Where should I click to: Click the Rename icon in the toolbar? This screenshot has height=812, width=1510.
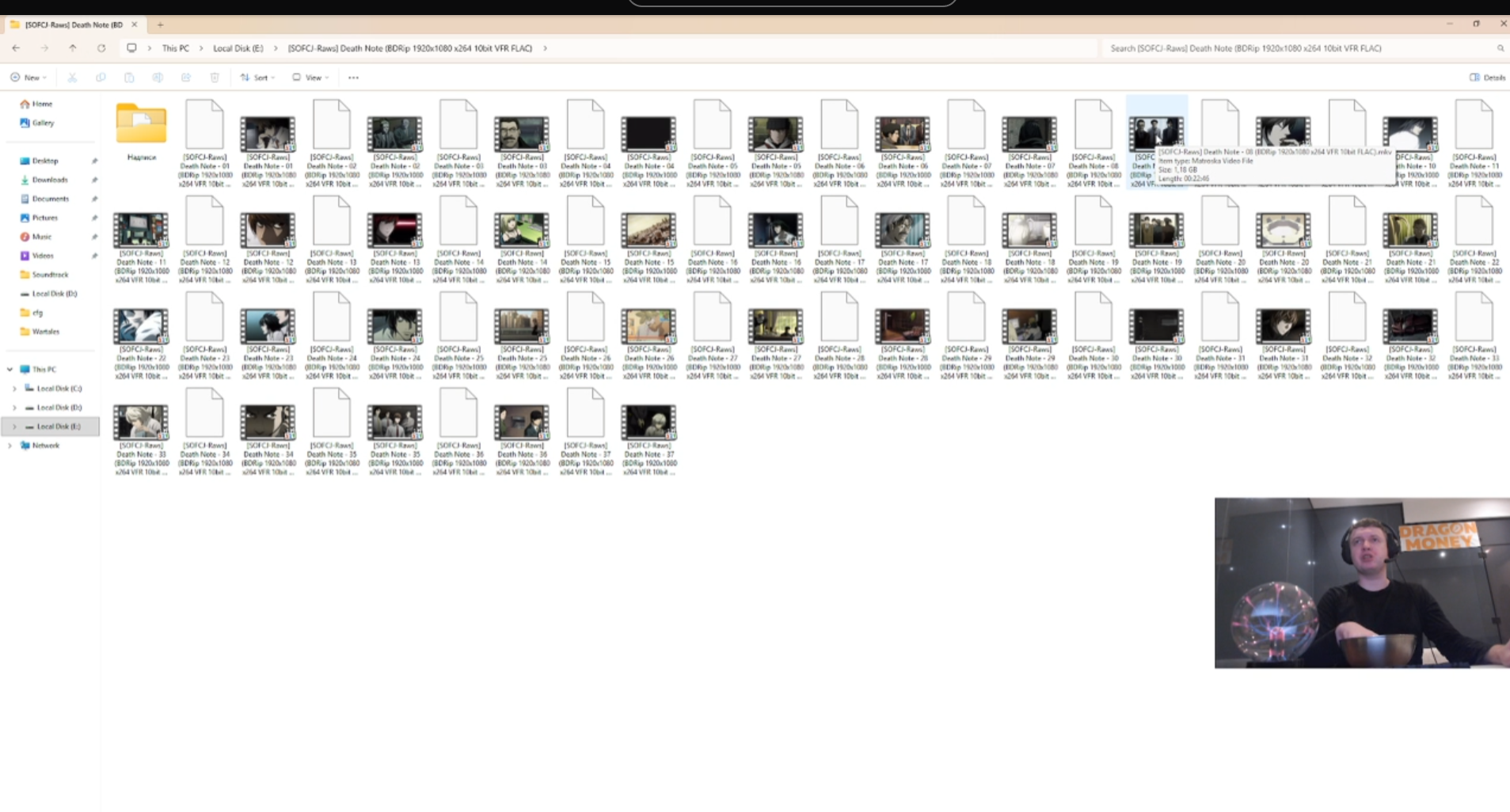click(x=158, y=78)
